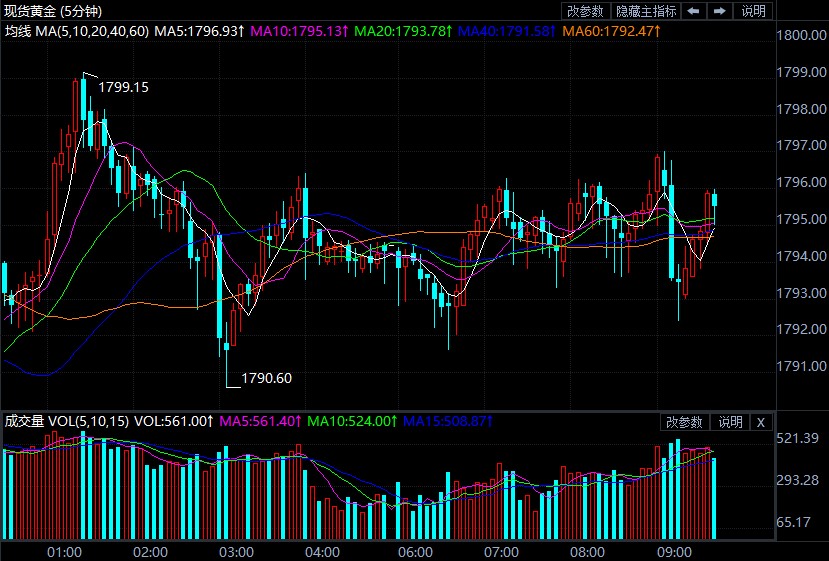Open 改参数 for the main chart
Image resolution: width=829 pixels, height=561 pixels.
[585, 11]
